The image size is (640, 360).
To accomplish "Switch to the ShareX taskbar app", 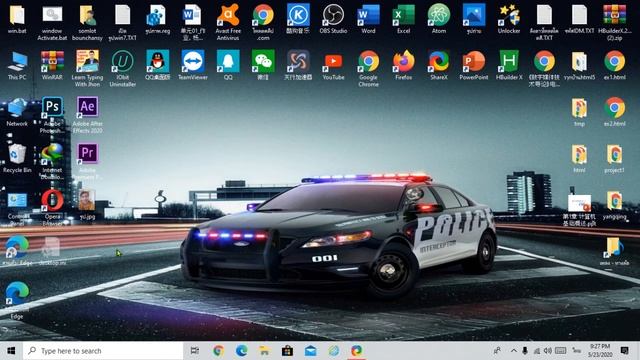I will [356, 351].
